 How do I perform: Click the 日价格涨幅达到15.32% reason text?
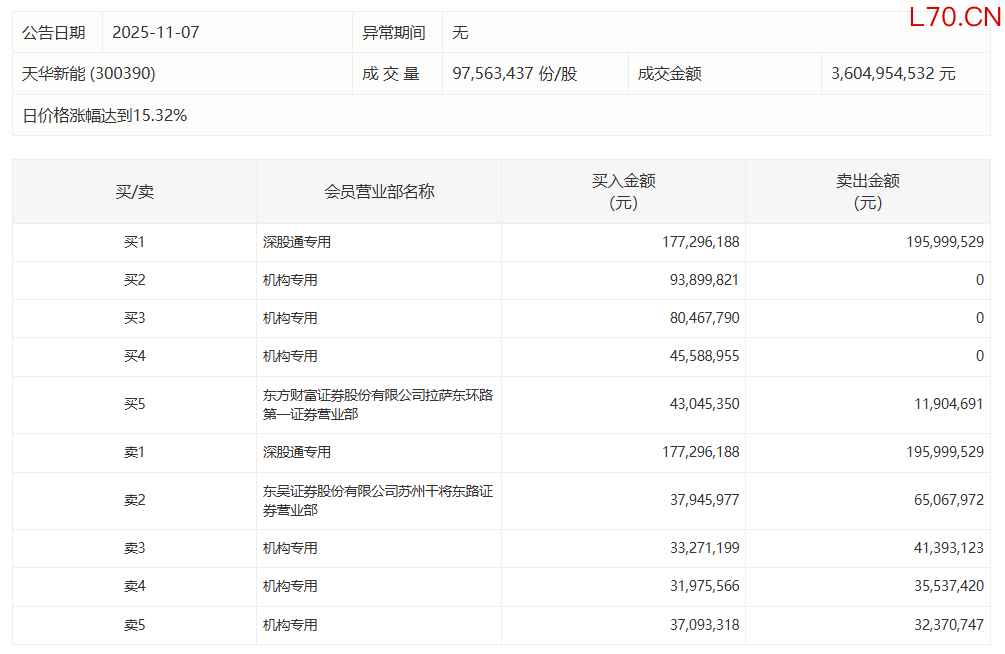(105, 115)
